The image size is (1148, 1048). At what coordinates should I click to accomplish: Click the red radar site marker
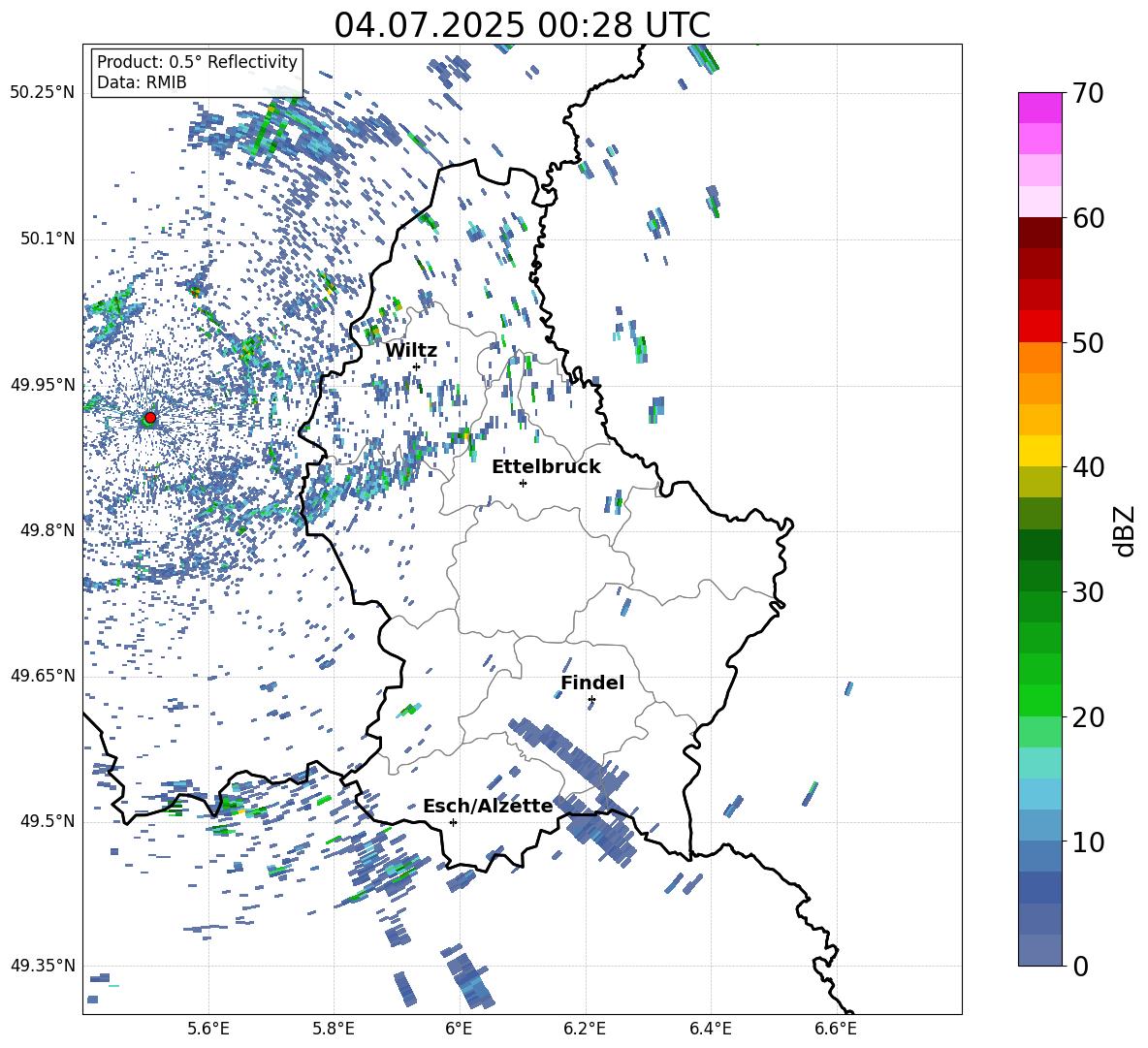click(150, 418)
